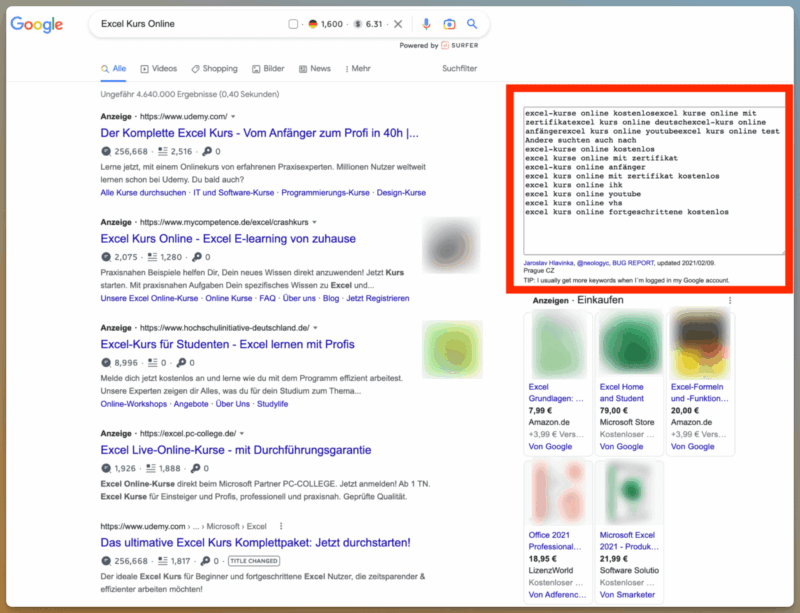Open the three-dot menu on the Einkaufen panel
The height and width of the screenshot is (613, 800).
click(x=730, y=301)
